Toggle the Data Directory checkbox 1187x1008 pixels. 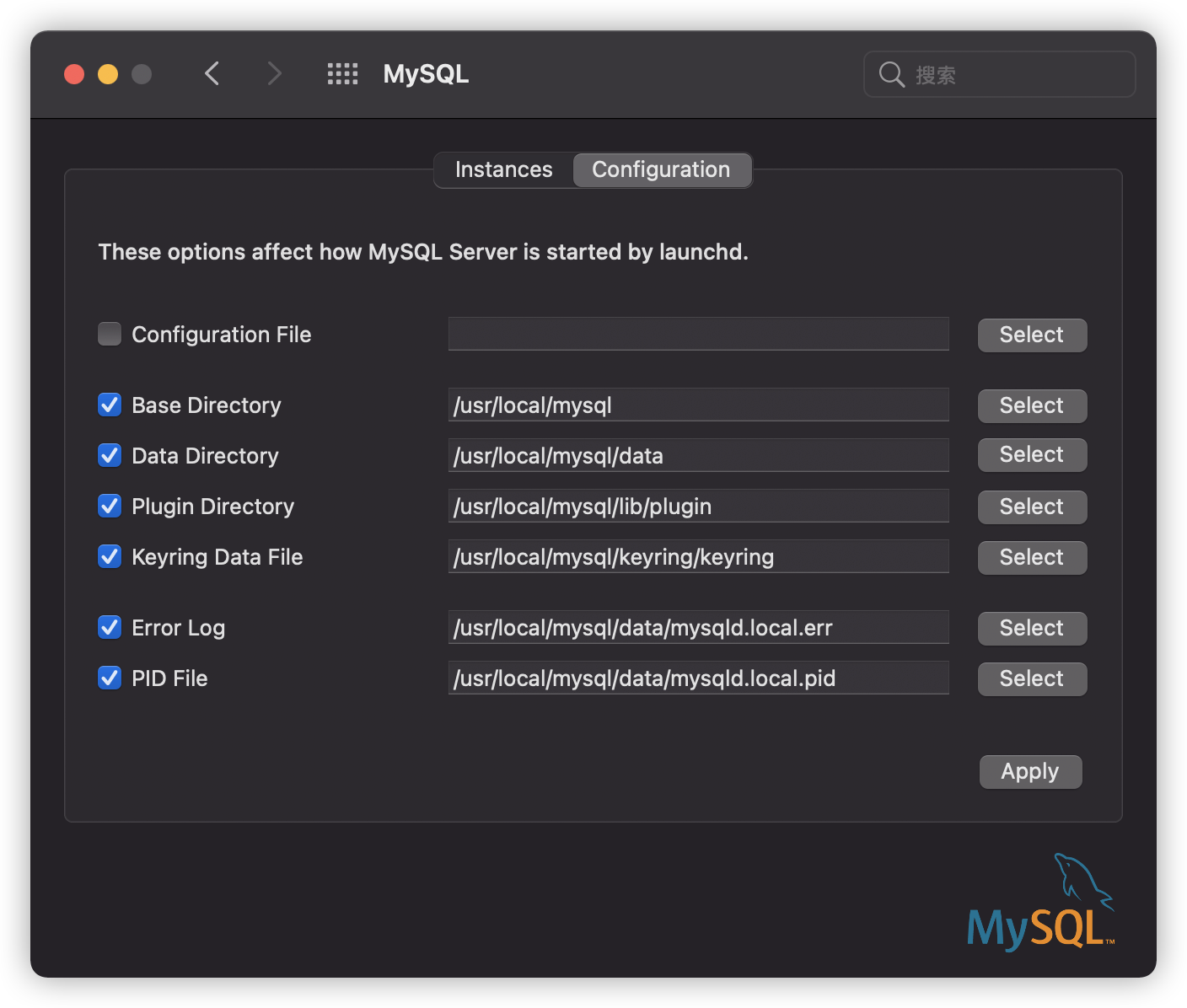click(x=110, y=455)
